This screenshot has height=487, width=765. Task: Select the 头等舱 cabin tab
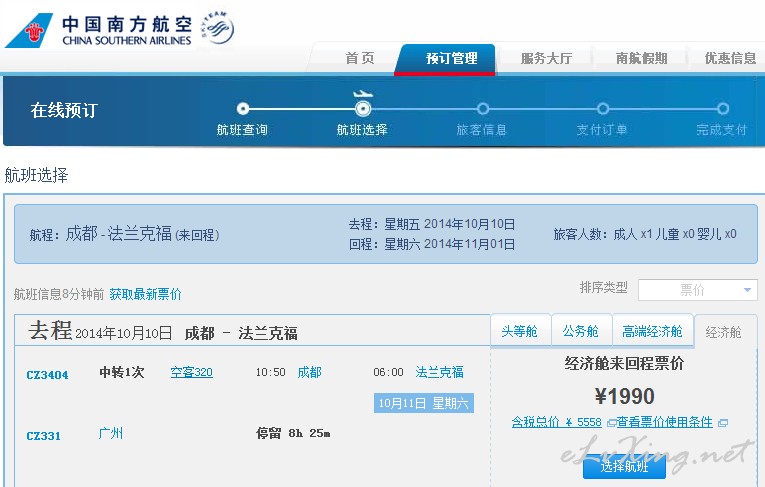click(x=520, y=331)
